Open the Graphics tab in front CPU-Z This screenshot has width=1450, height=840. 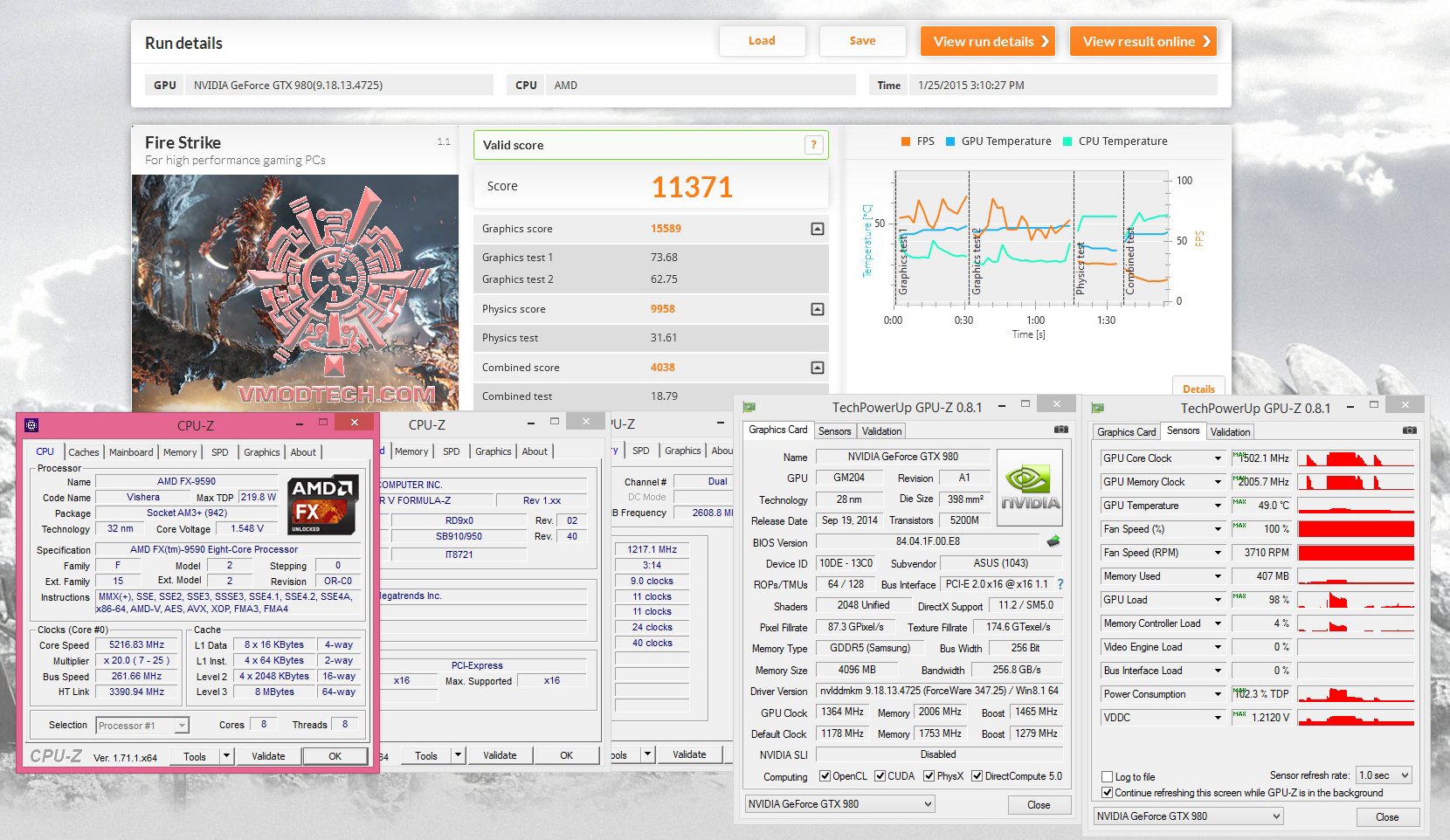(x=262, y=452)
